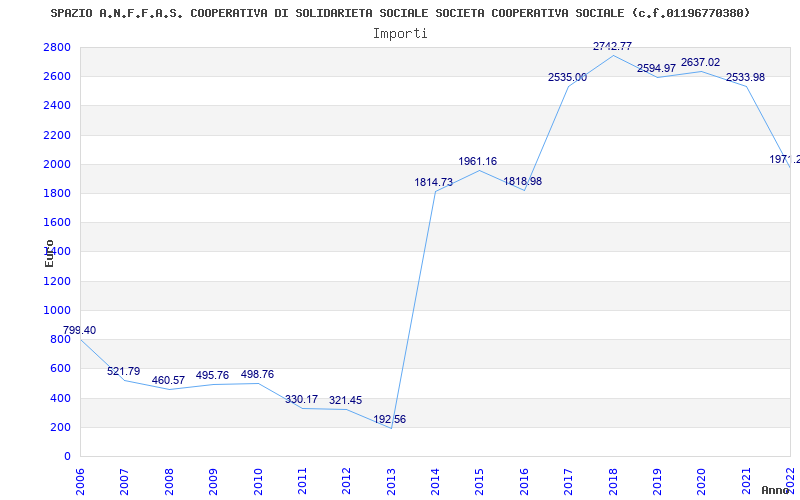
Task: Click the y-axis value 200
Action: [x=61, y=427]
